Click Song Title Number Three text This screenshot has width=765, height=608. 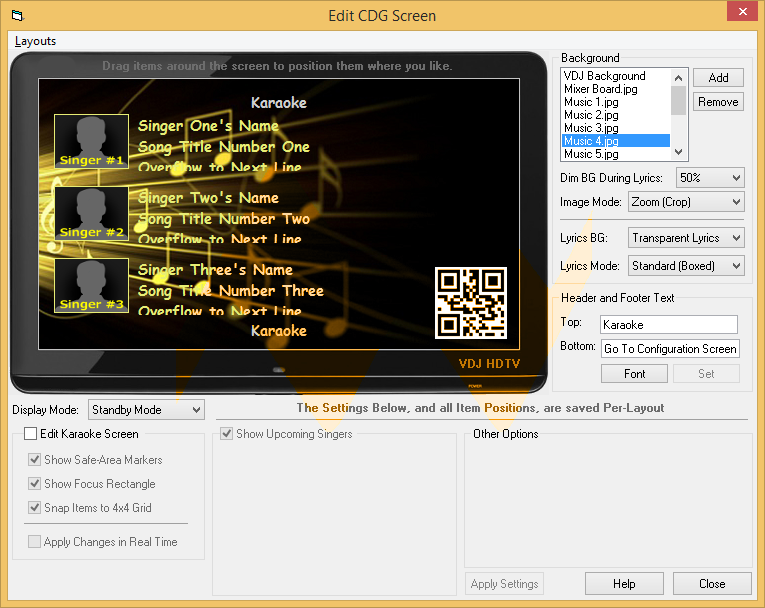(231, 291)
